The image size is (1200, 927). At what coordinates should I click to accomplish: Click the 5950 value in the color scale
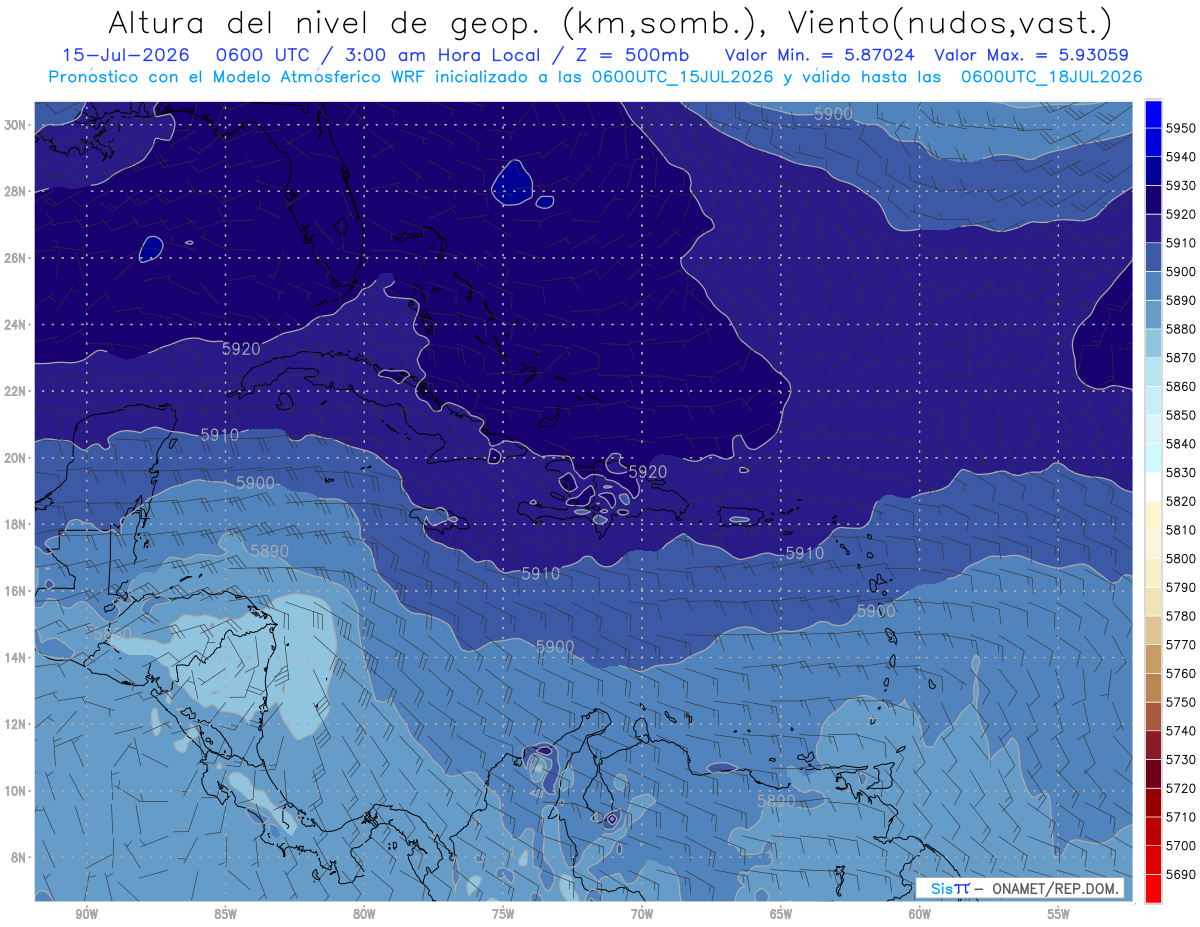(1180, 128)
